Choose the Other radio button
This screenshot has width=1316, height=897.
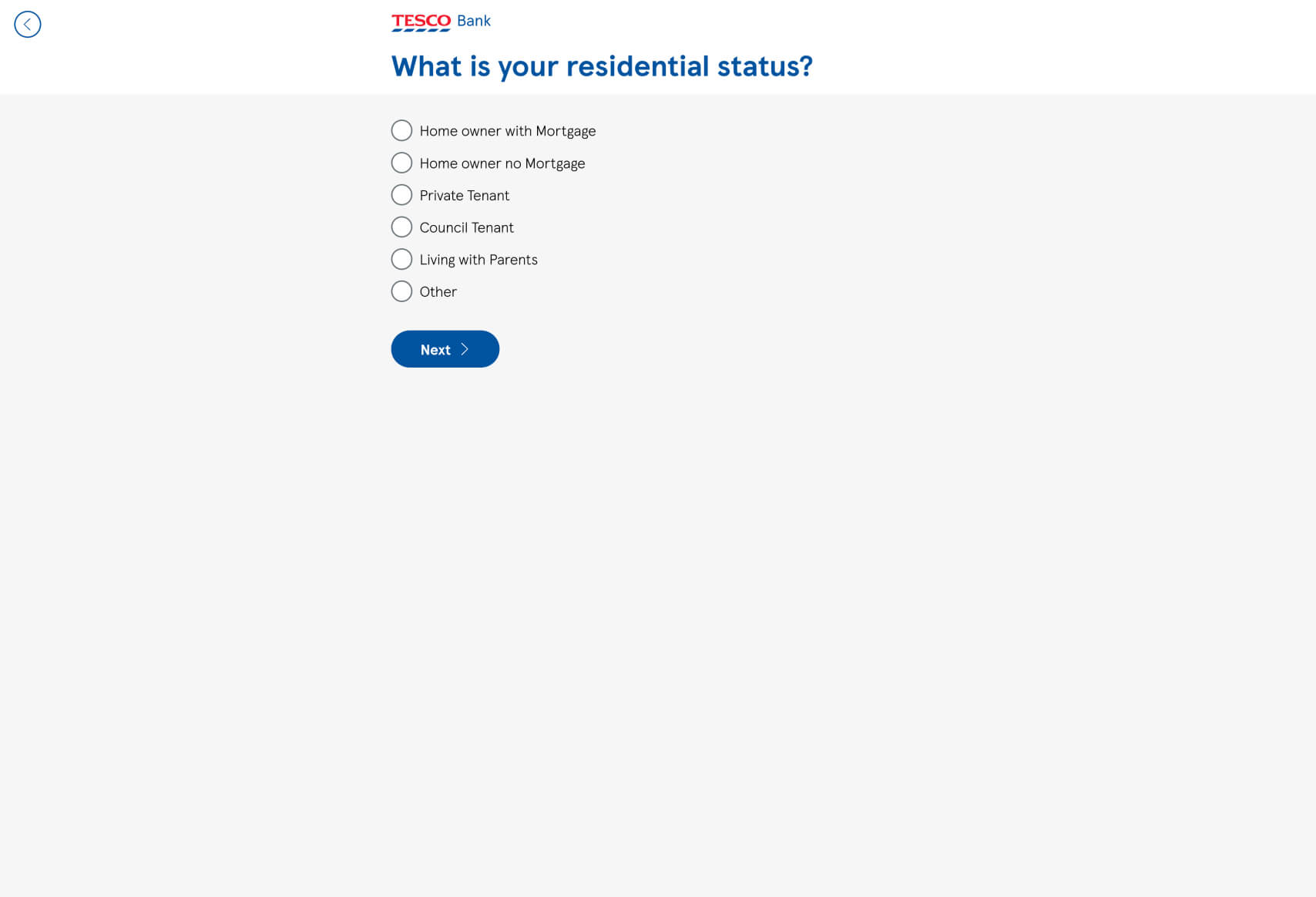[x=401, y=291]
